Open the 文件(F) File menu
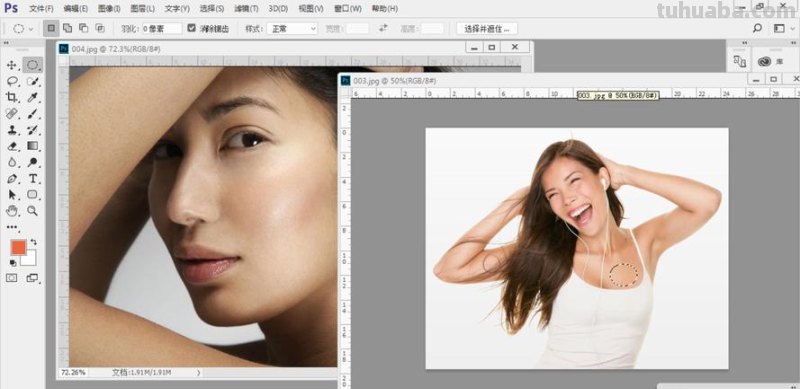The image size is (800, 389). point(41,9)
